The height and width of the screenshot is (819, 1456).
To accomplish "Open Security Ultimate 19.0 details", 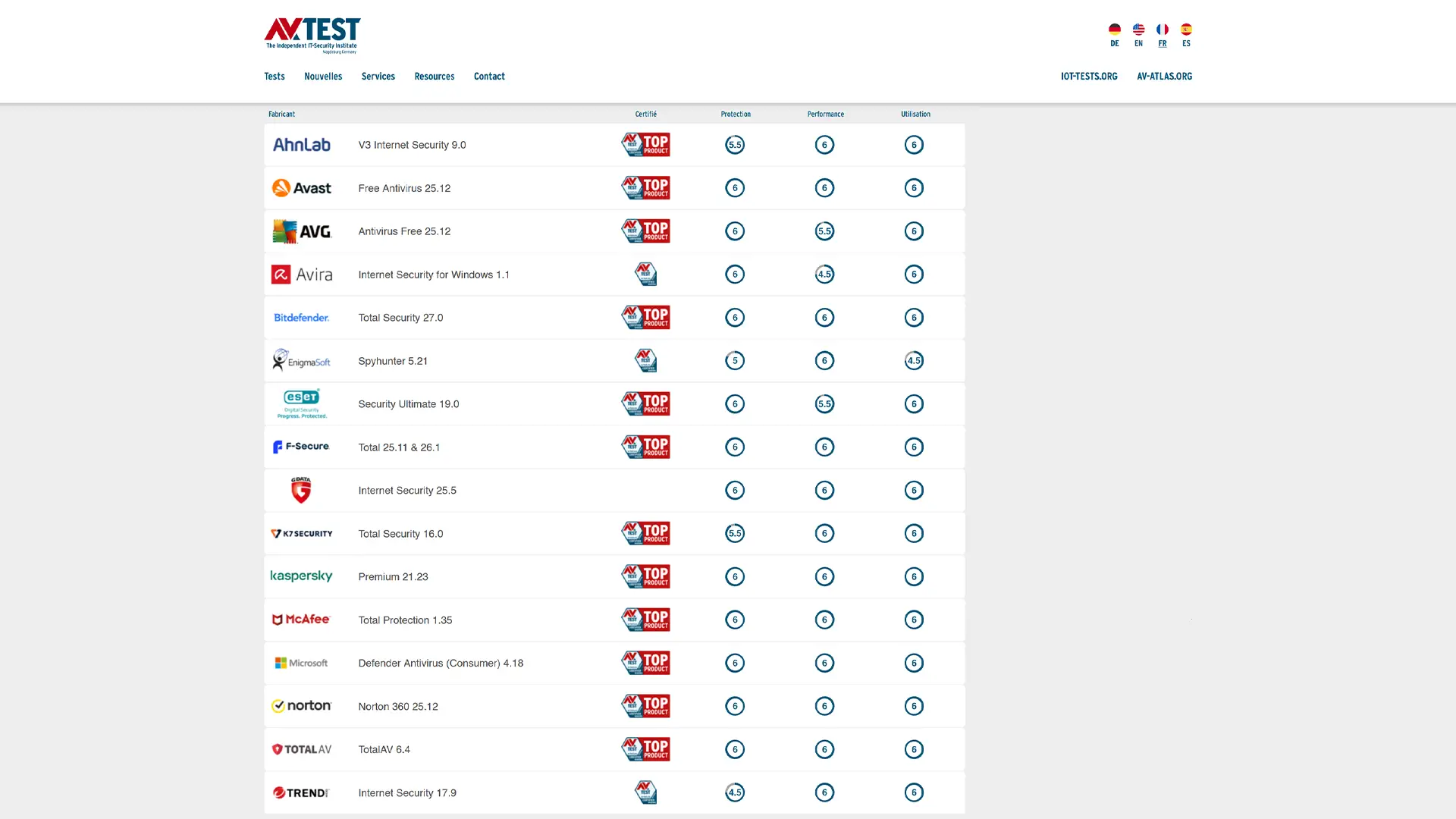I will pos(409,404).
